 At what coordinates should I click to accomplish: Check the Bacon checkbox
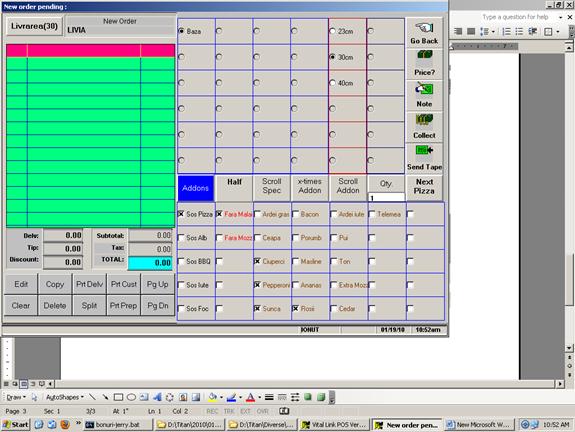(295, 214)
